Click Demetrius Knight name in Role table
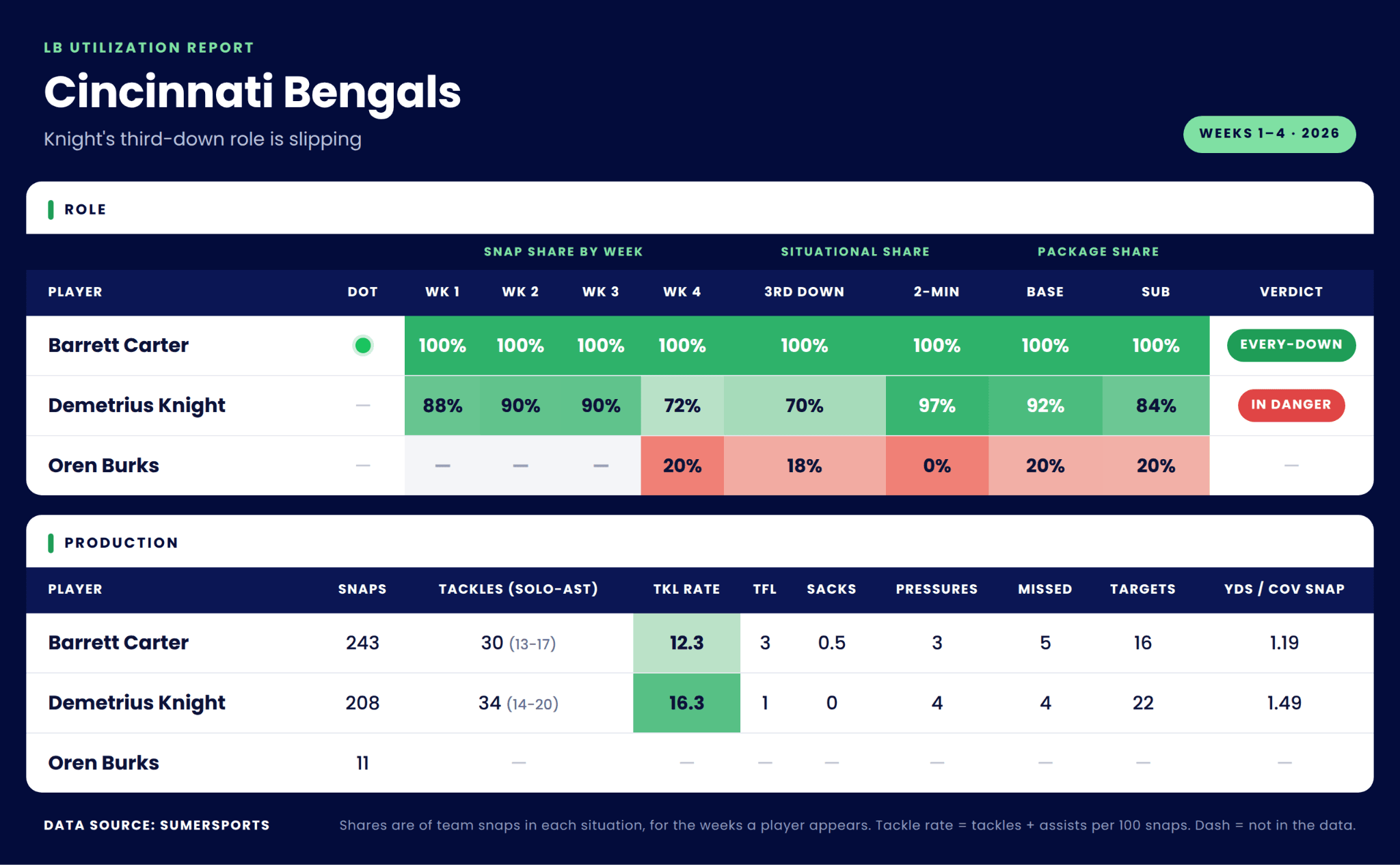This screenshot has width=1400, height=865. point(137,406)
